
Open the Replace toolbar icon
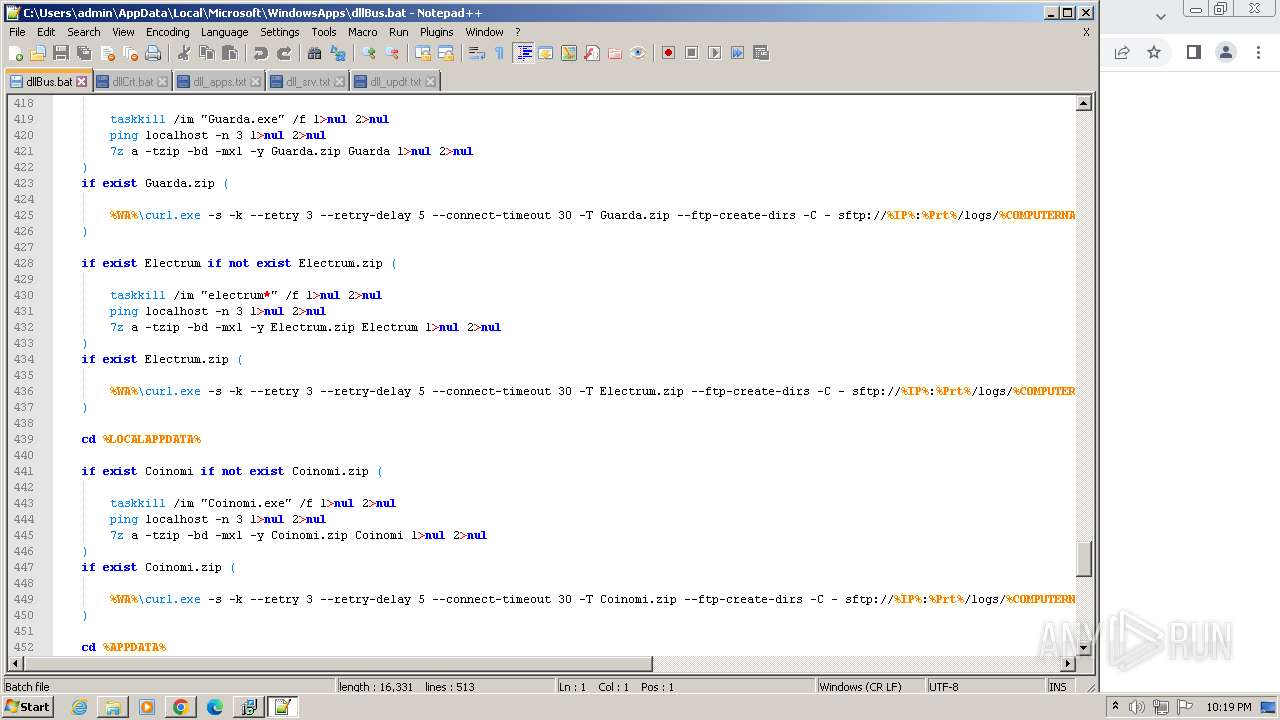tap(338, 53)
